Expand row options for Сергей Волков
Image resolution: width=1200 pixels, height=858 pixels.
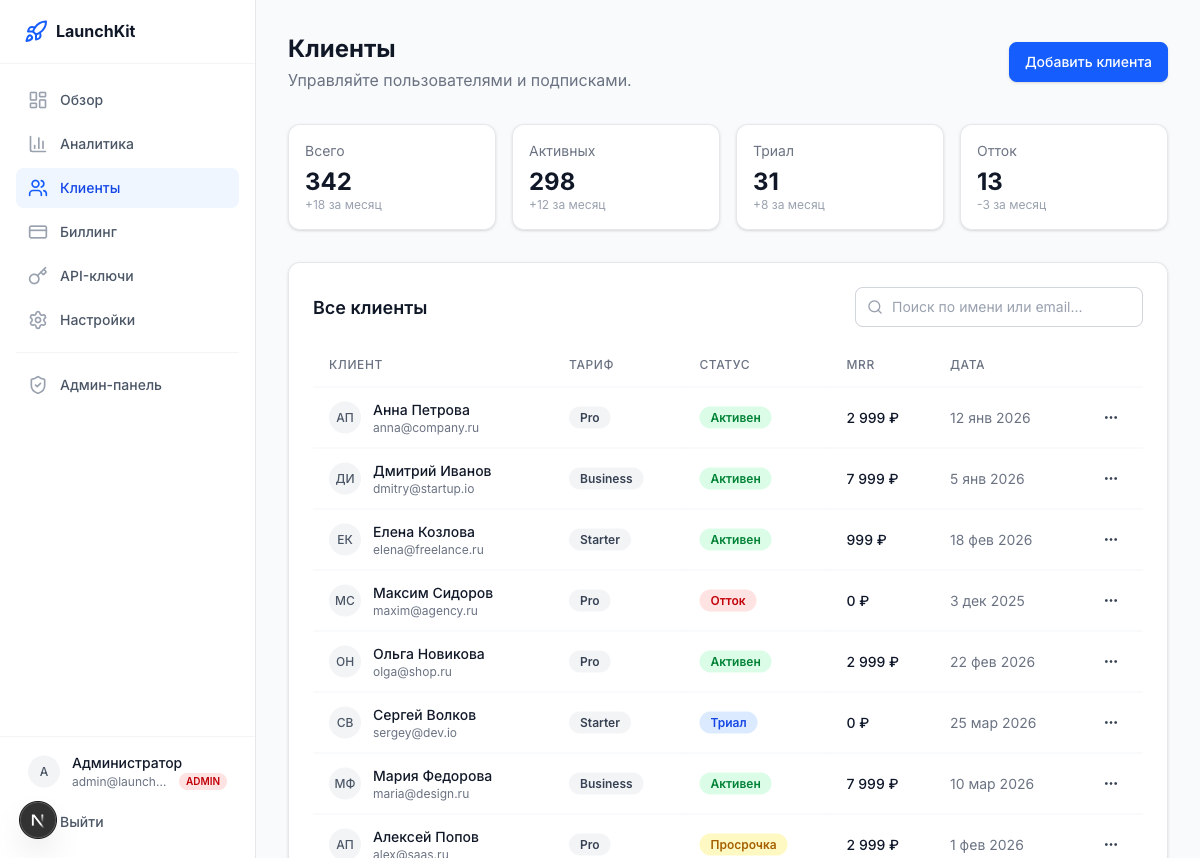(x=1110, y=723)
